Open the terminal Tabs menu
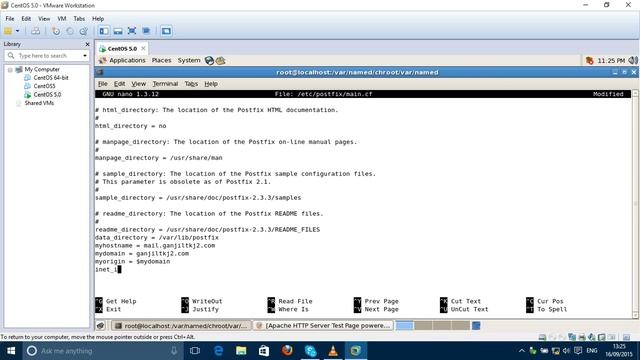The width and height of the screenshot is (640, 360). tap(191, 84)
